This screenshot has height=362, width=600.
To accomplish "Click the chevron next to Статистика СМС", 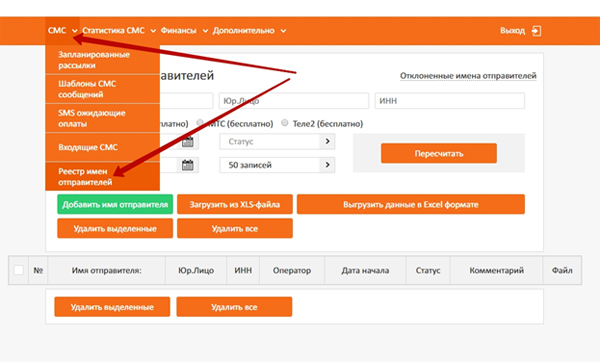I will pyautogui.click(x=153, y=31).
